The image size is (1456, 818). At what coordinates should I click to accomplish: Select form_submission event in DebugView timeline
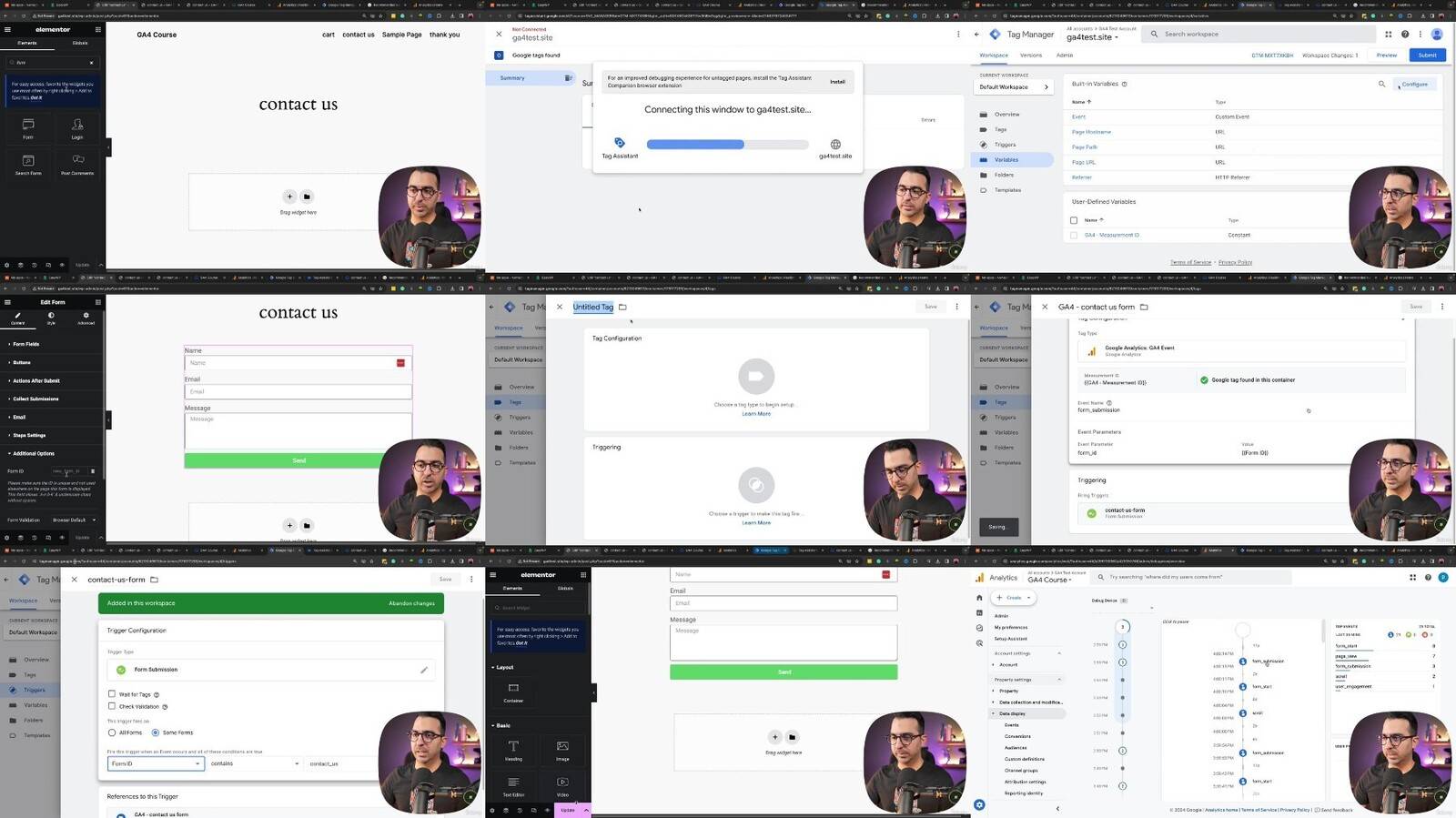pyautogui.click(x=1268, y=661)
